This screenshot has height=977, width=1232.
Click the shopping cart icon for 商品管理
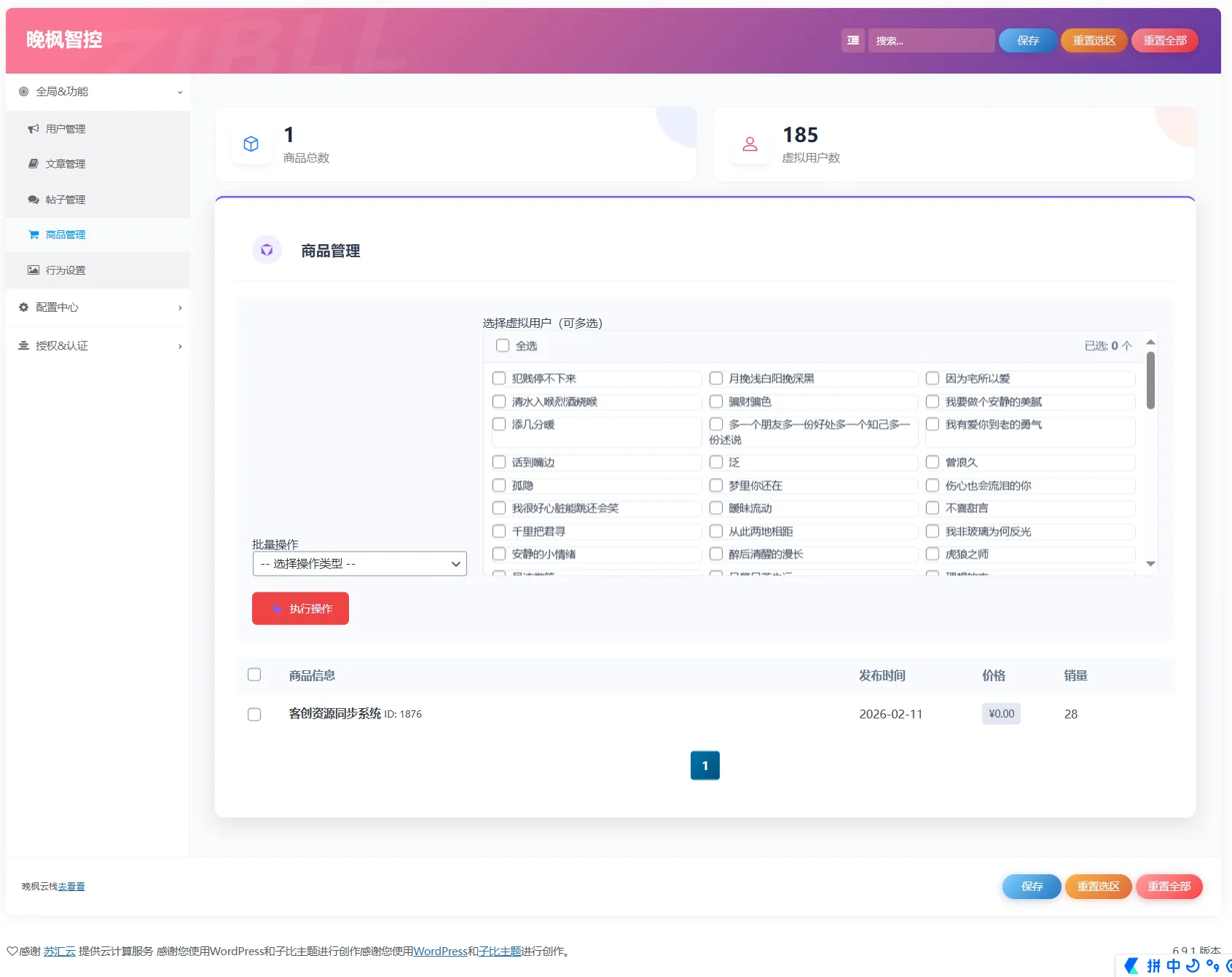[x=34, y=235]
